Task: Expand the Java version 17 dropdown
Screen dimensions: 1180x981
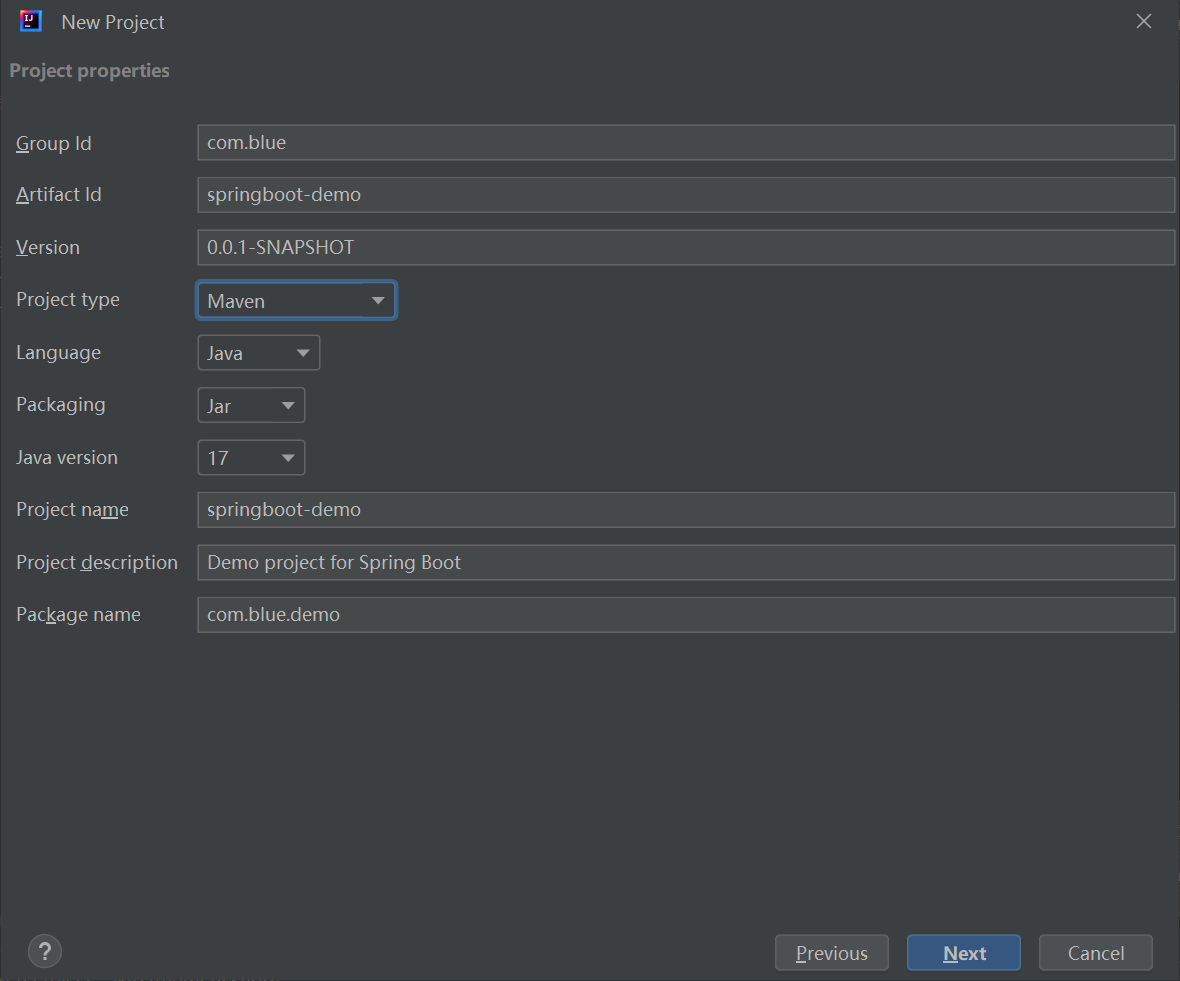Action: pos(251,457)
